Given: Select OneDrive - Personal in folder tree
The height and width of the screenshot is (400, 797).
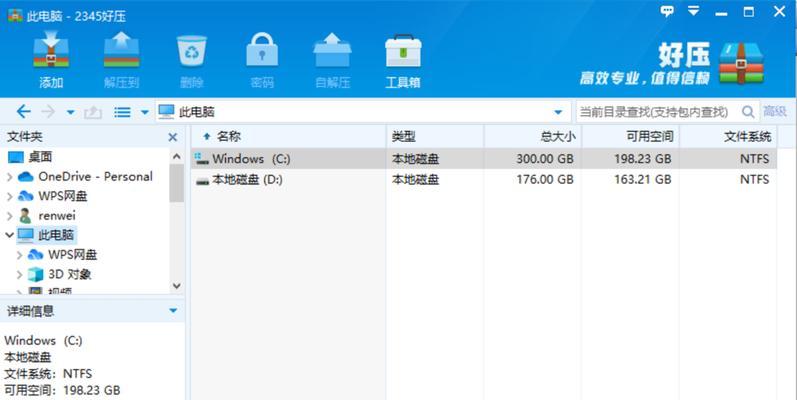Looking at the screenshot, I should pyautogui.click(x=95, y=176).
